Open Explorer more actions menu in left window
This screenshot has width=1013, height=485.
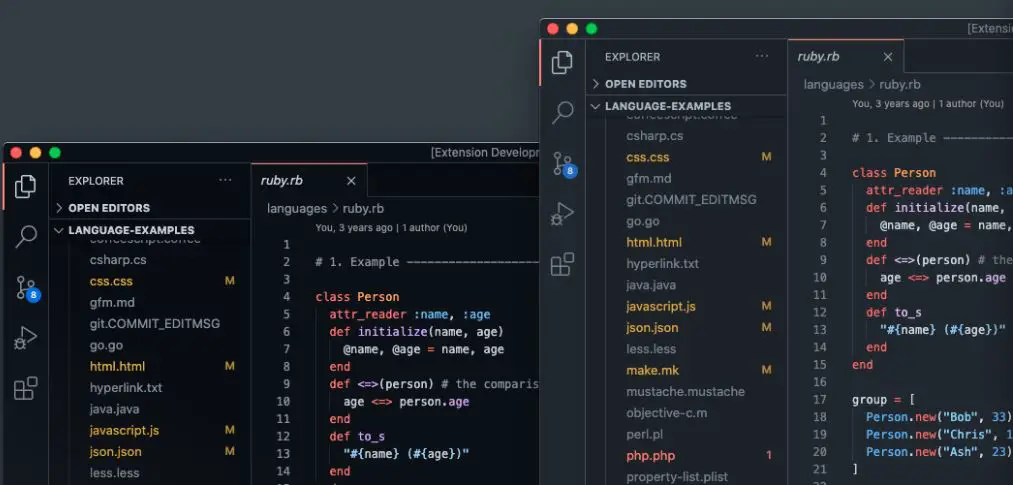point(225,181)
